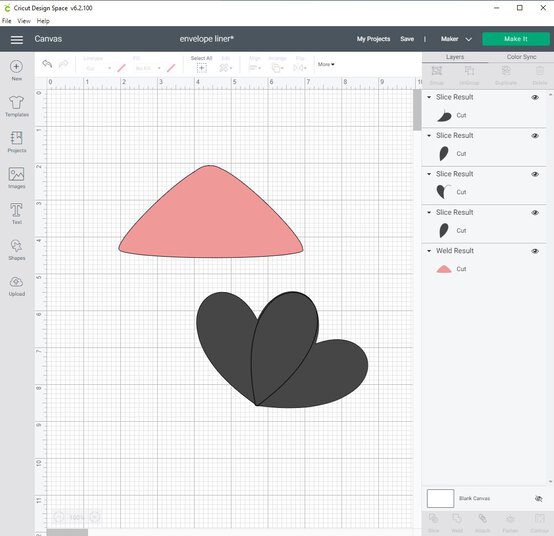Open the Projects panel

tap(17, 142)
